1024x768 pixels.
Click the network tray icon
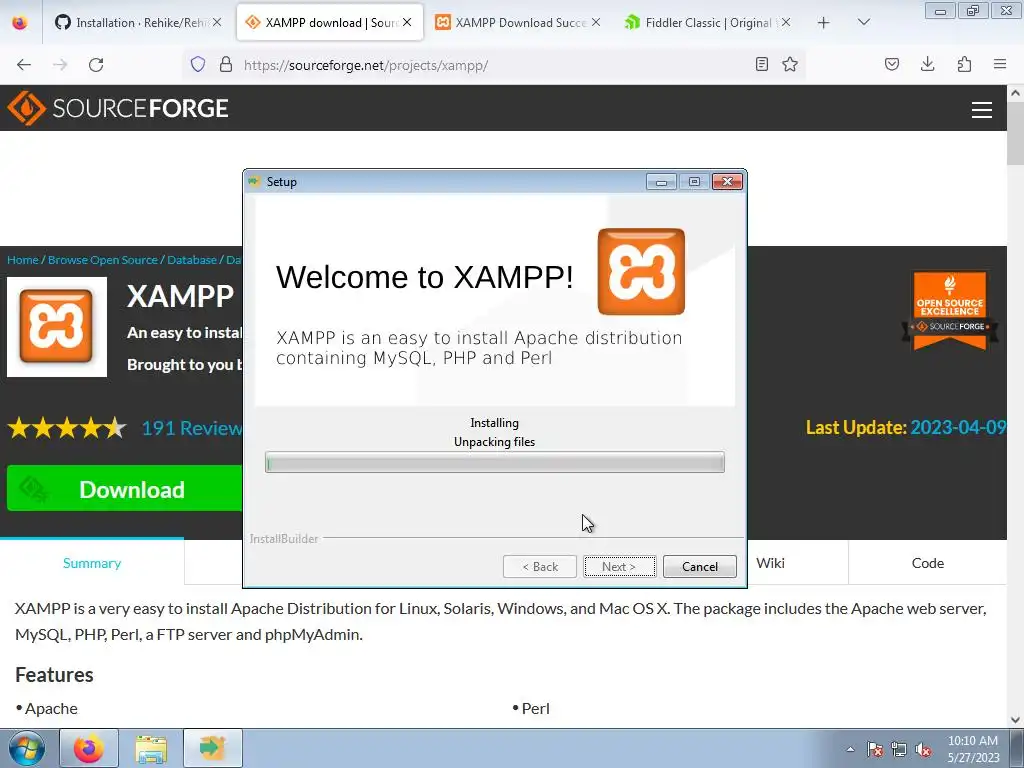(899, 750)
